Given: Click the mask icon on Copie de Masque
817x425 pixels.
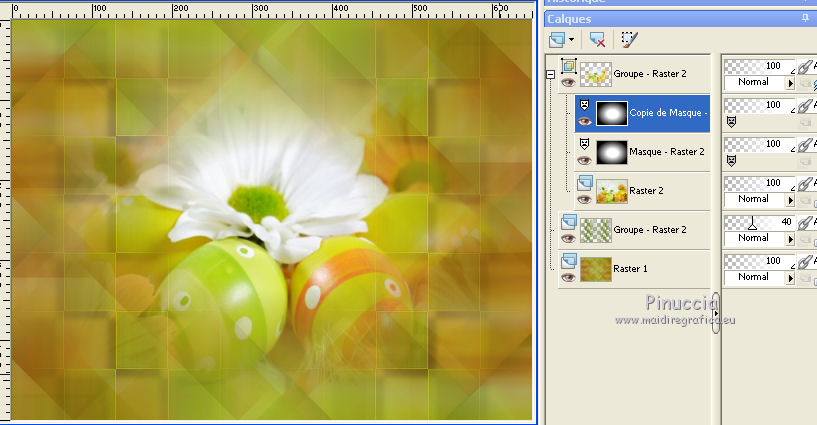Looking at the screenshot, I should click(x=585, y=105).
